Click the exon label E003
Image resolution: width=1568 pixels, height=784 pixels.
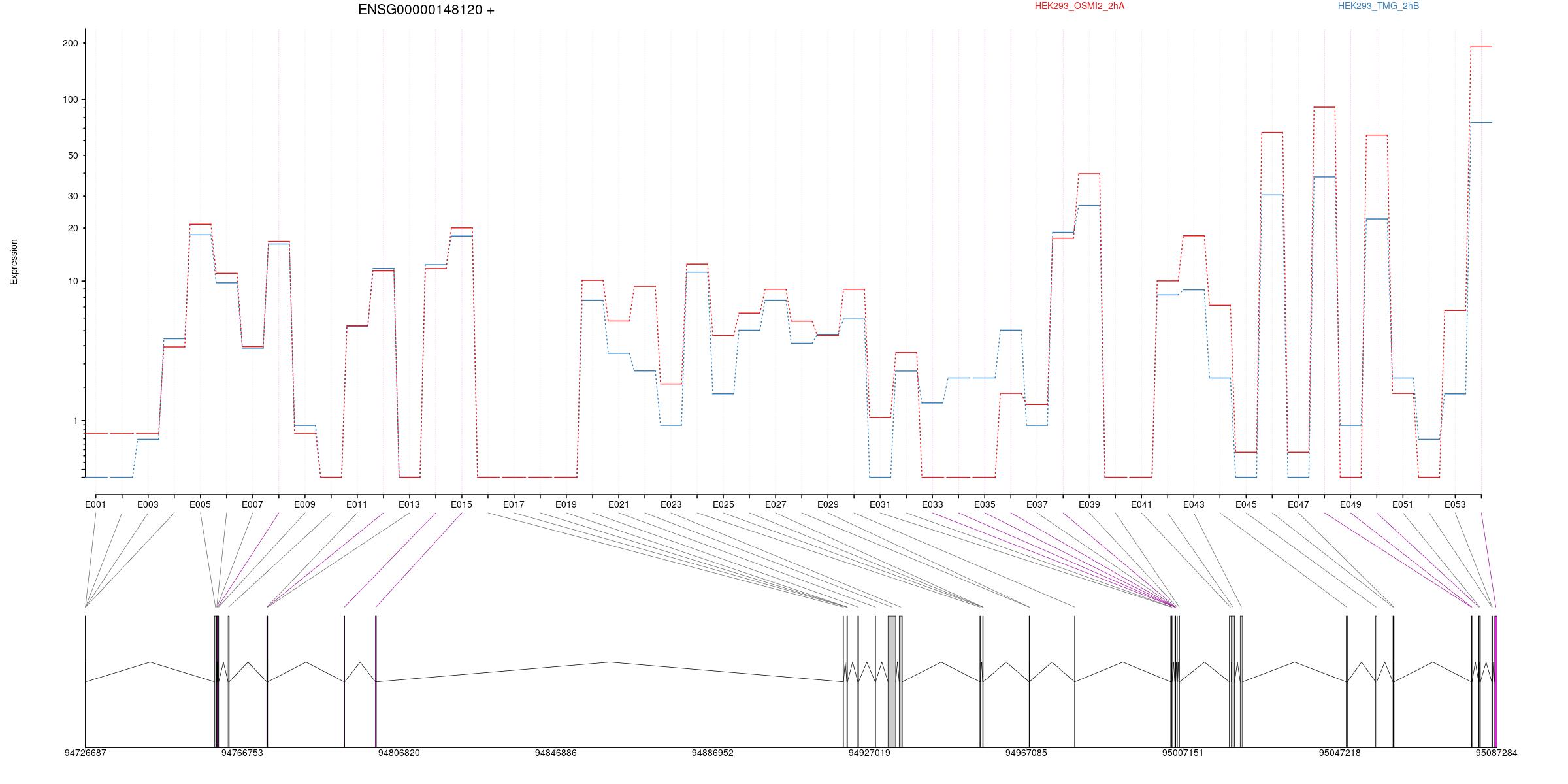(148, 504)
